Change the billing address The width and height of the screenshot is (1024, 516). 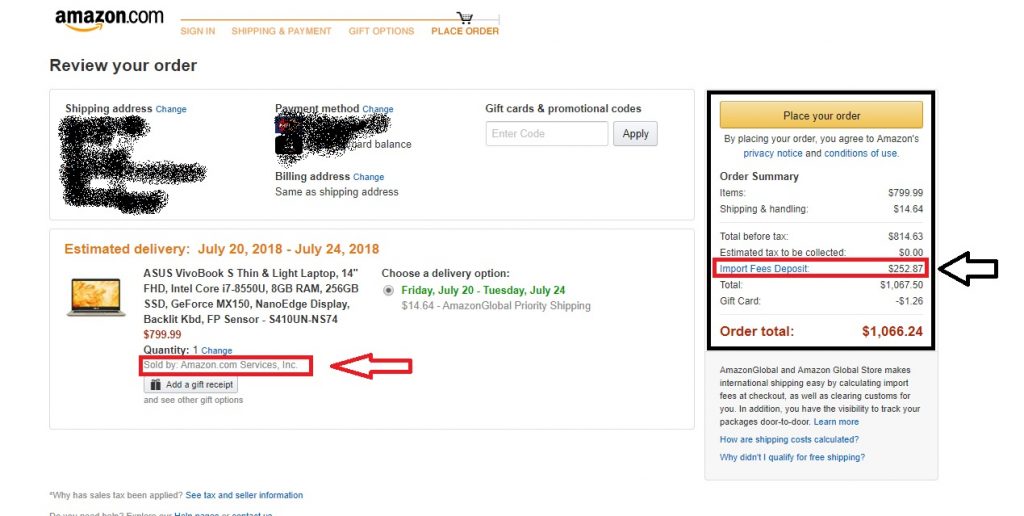point(369,177)
